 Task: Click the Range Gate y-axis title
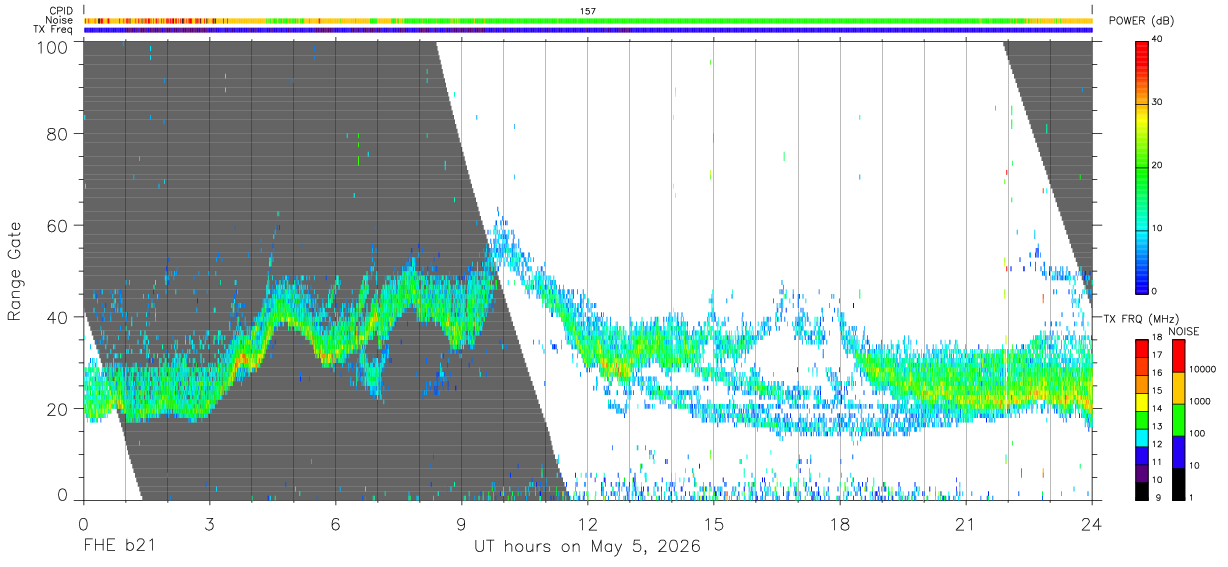click(x=15, y=270)
